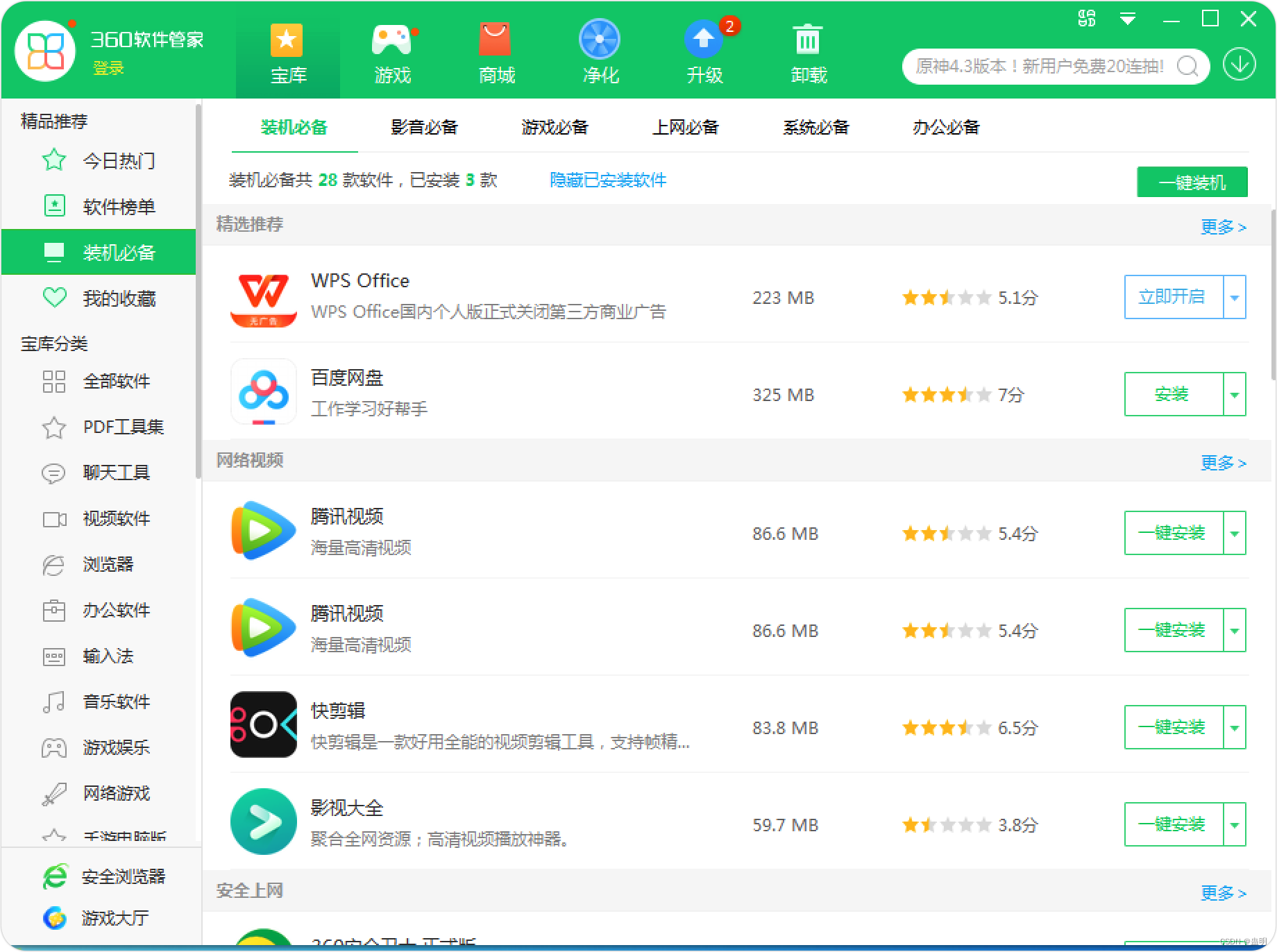Open the install options dropdown for 百度网盘
This screenshot has width=1277, height=952.
pos(1235,394)
